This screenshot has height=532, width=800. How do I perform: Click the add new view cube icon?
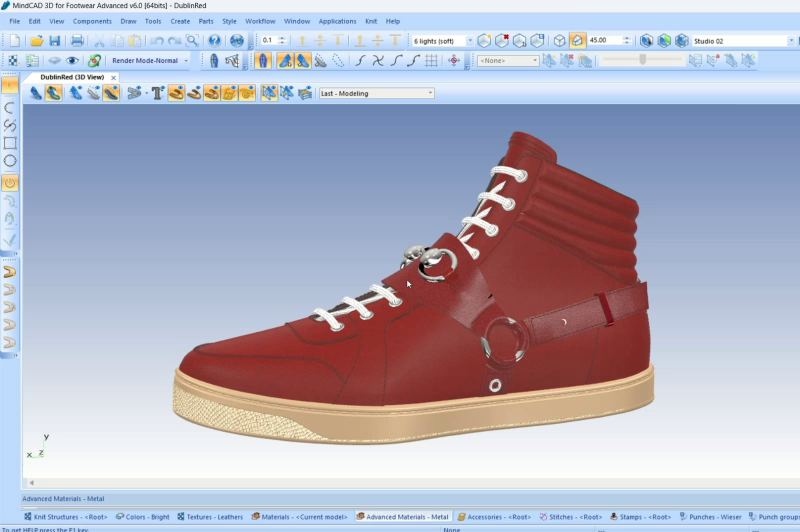coord(484,40)
